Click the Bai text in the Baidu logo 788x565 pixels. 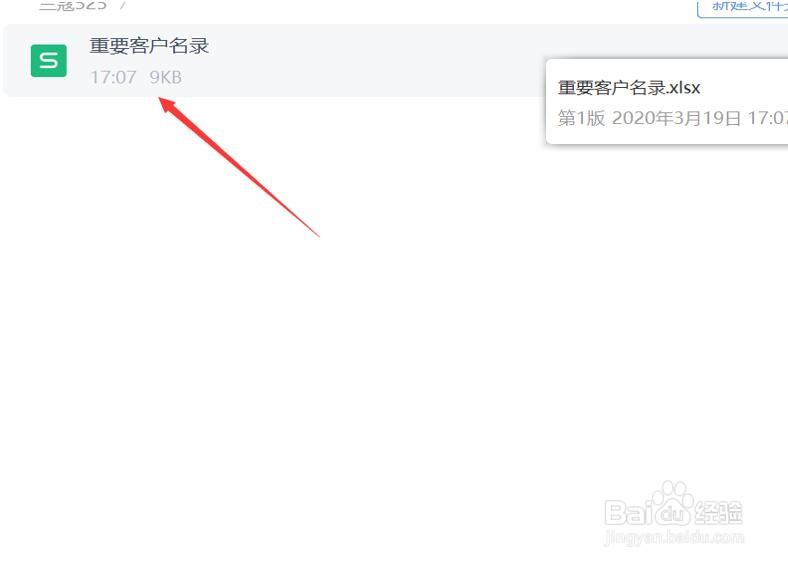coord(627,513)
